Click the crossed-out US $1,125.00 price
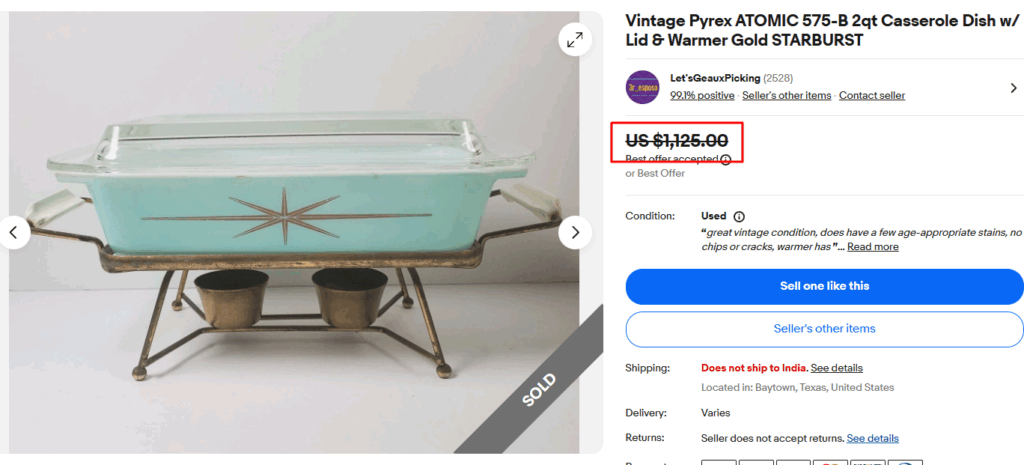 pyautogui.click(x=677, y=141)
